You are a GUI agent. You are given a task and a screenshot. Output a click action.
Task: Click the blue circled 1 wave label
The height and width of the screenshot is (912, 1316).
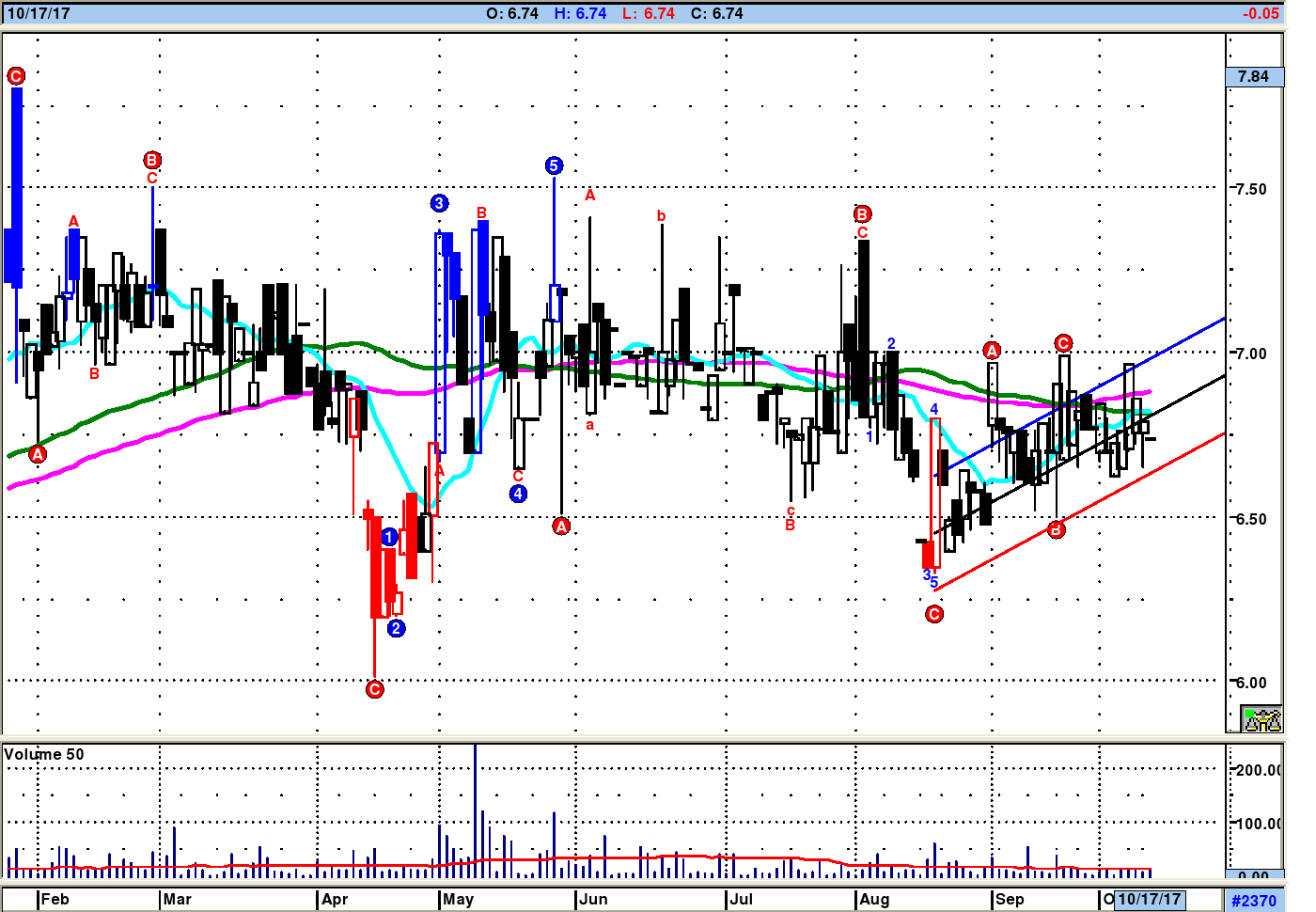389,537
